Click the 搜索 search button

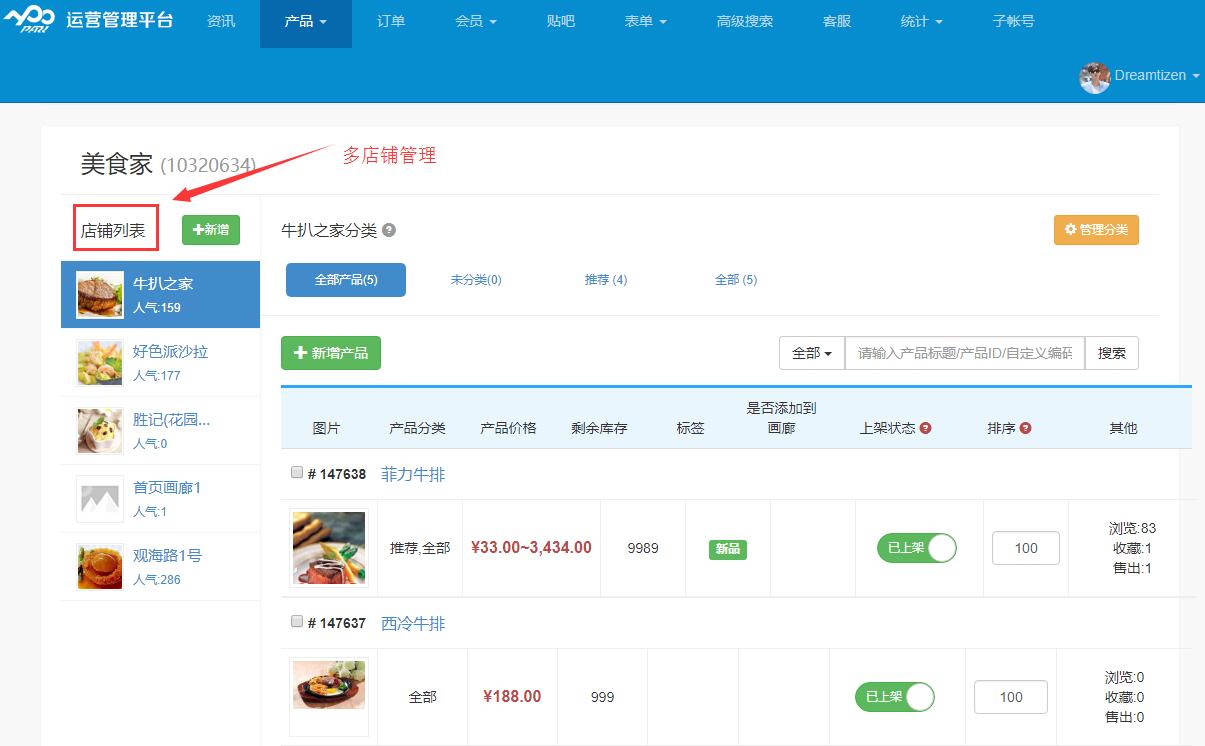pos(1112,353)
